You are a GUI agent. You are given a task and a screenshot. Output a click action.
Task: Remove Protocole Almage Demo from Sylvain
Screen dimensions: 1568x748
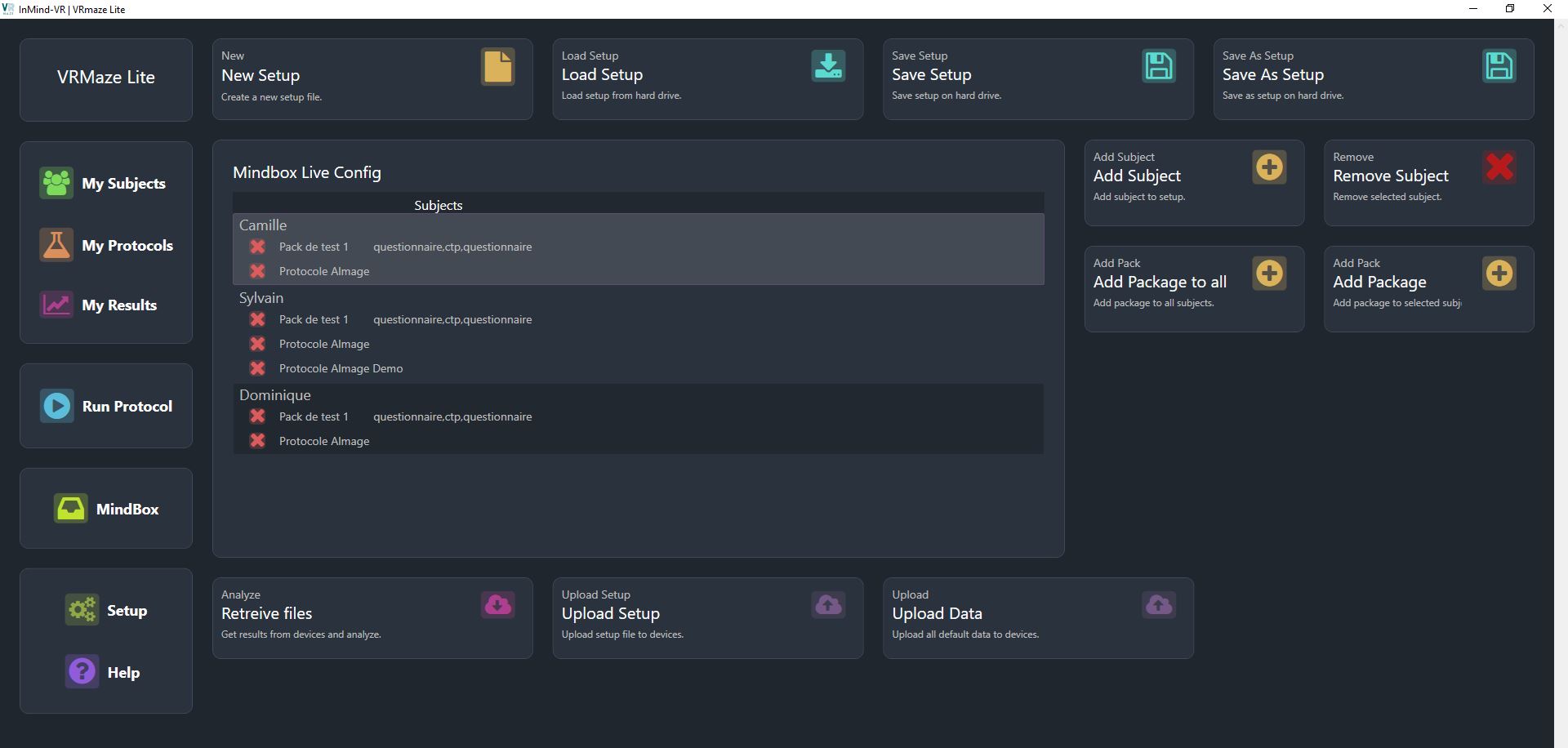(x=257, y=368)
